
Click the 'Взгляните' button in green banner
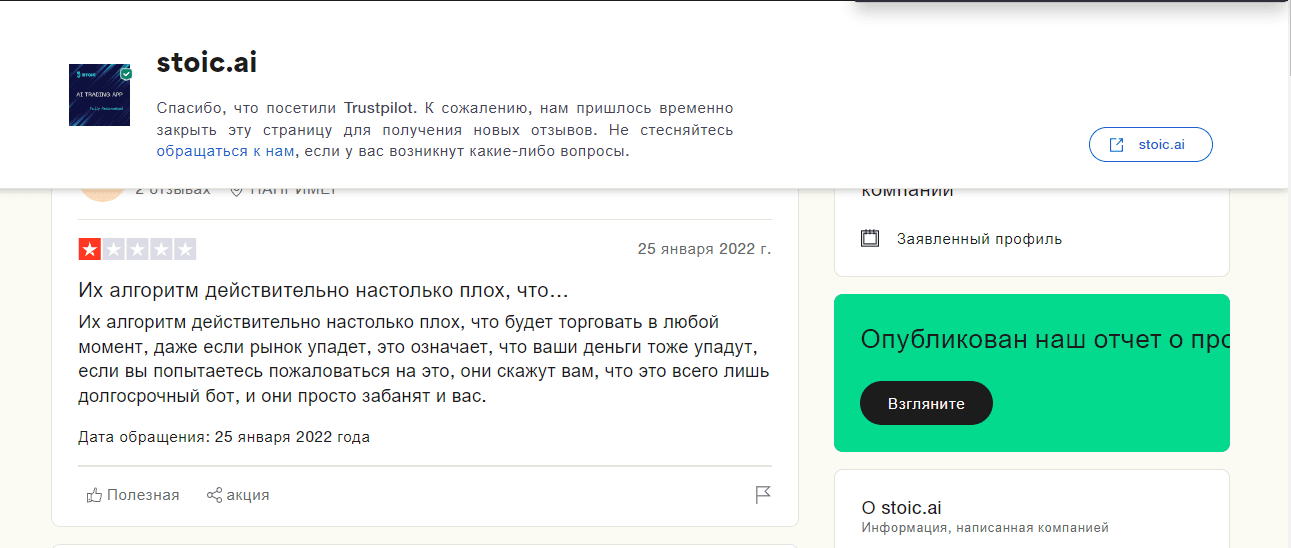[x=926, y=403]
